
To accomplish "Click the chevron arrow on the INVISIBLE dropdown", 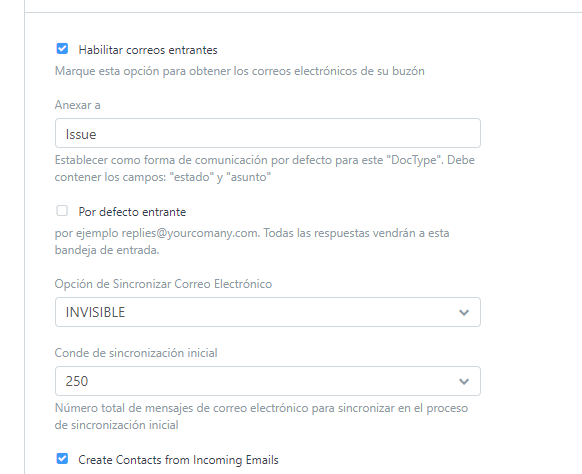I will [464, 313].
